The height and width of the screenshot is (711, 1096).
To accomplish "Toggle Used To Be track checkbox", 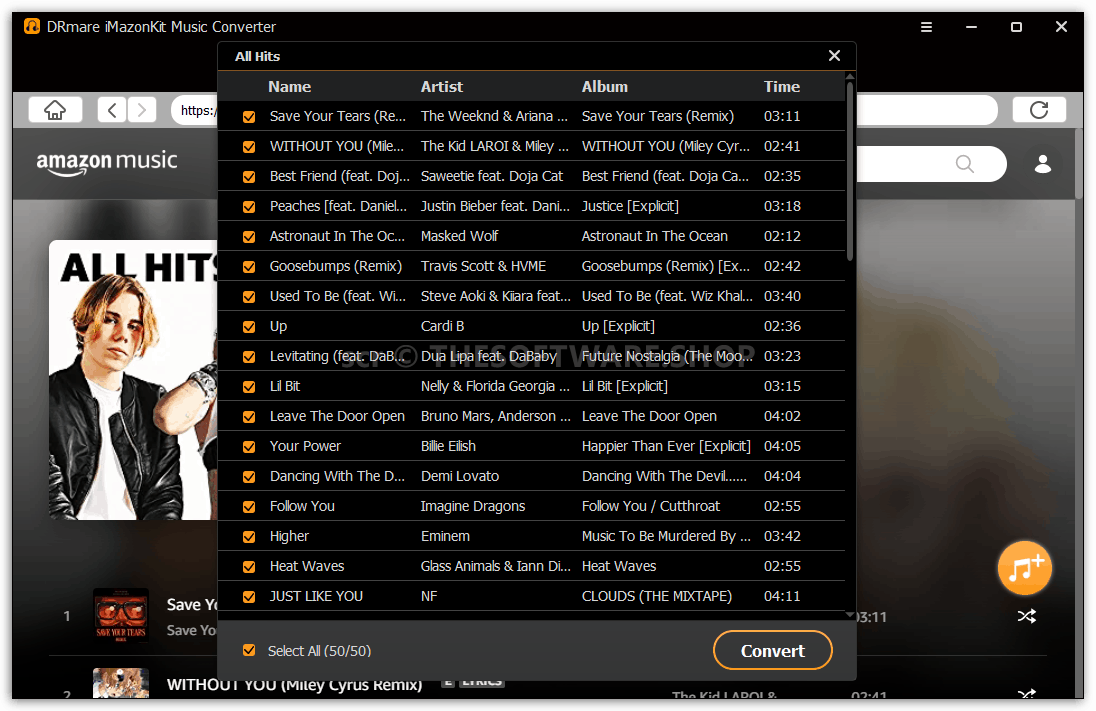I will pos(249,297).
